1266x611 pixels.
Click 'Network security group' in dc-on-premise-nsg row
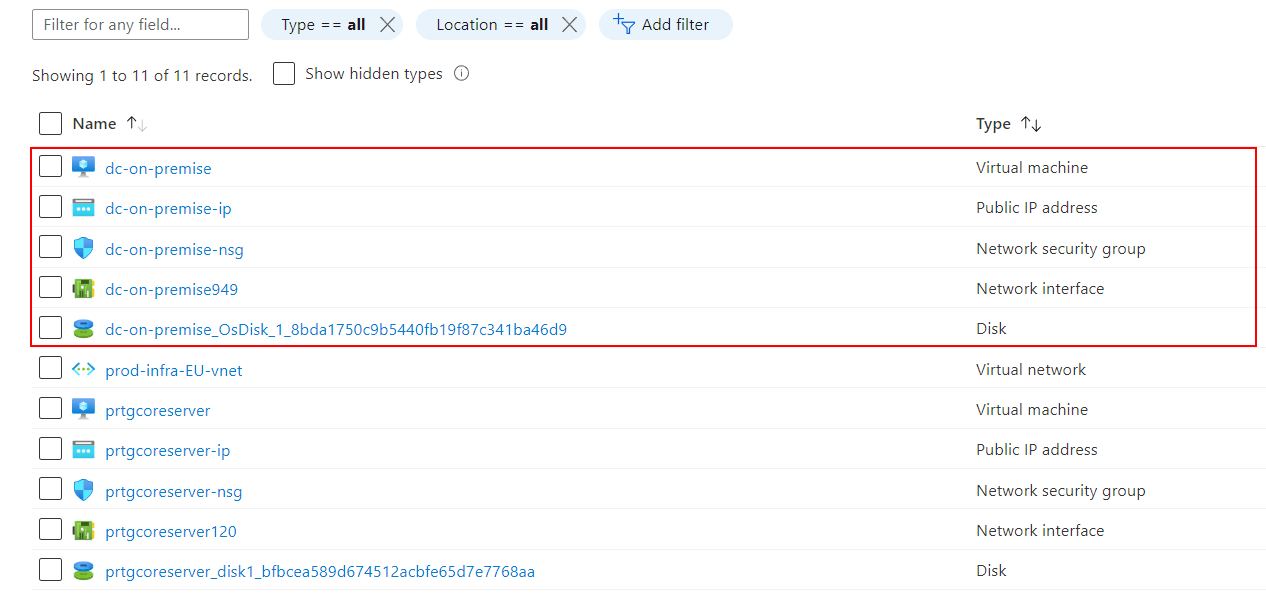(x=1061, y=248)
